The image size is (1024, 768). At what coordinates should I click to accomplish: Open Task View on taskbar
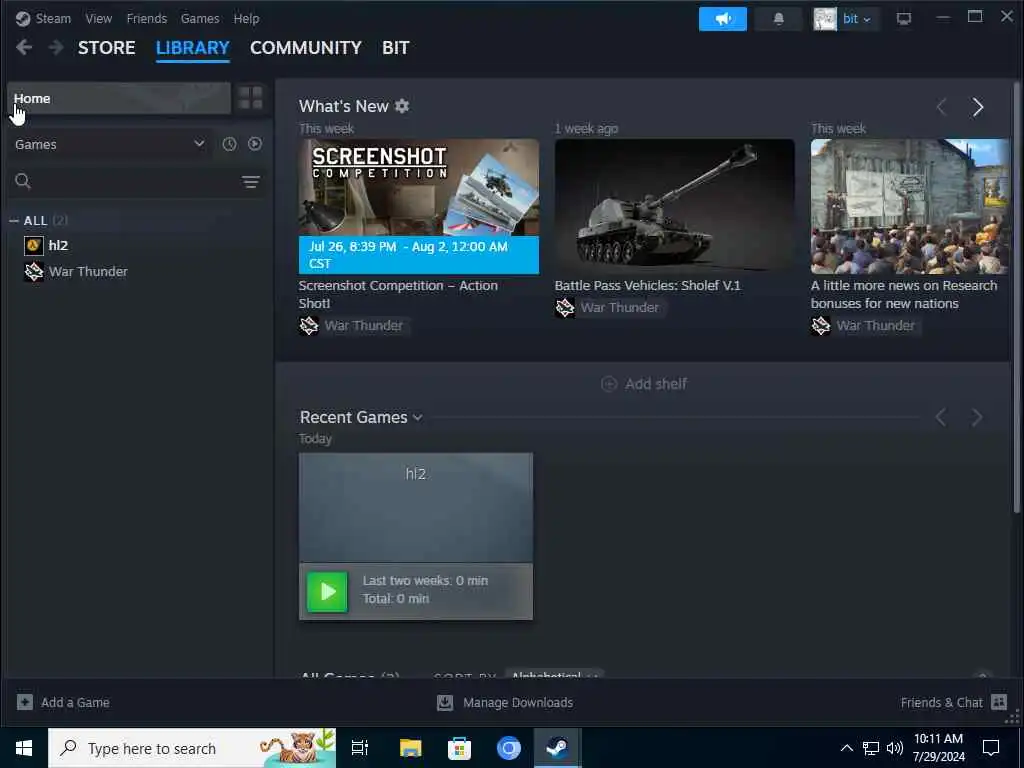(360, 748)
